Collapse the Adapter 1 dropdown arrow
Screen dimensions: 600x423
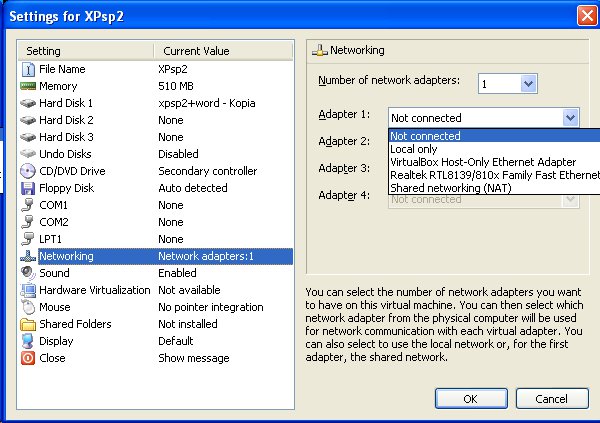[570, 118]
